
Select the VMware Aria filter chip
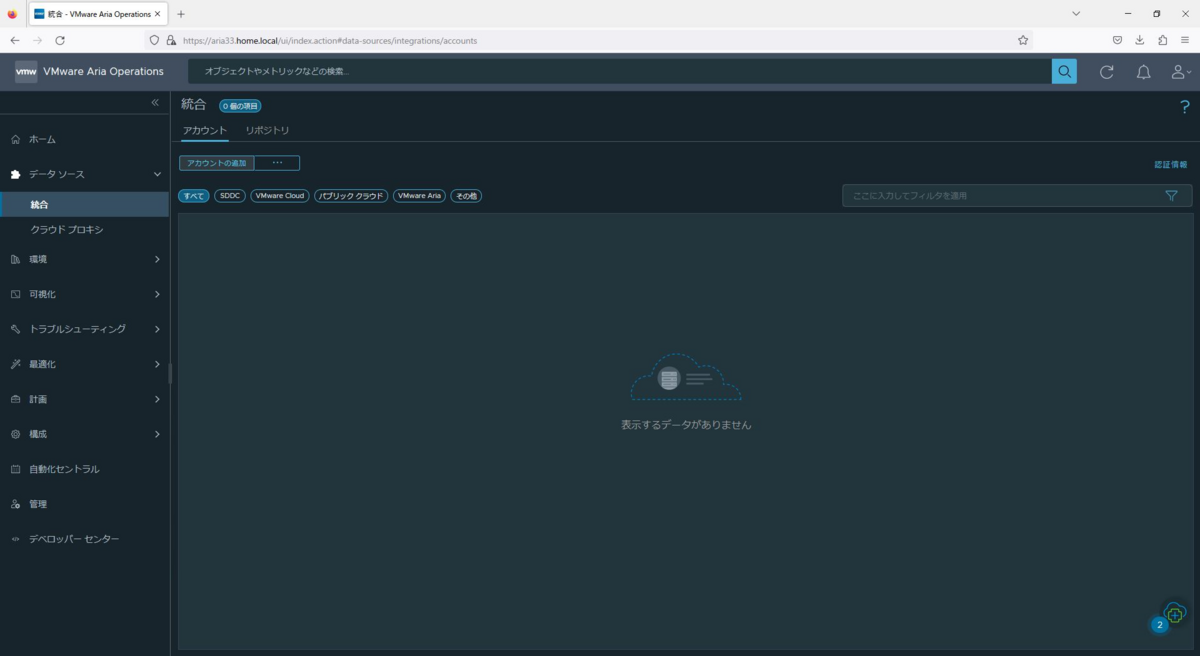tap(420, 196)
